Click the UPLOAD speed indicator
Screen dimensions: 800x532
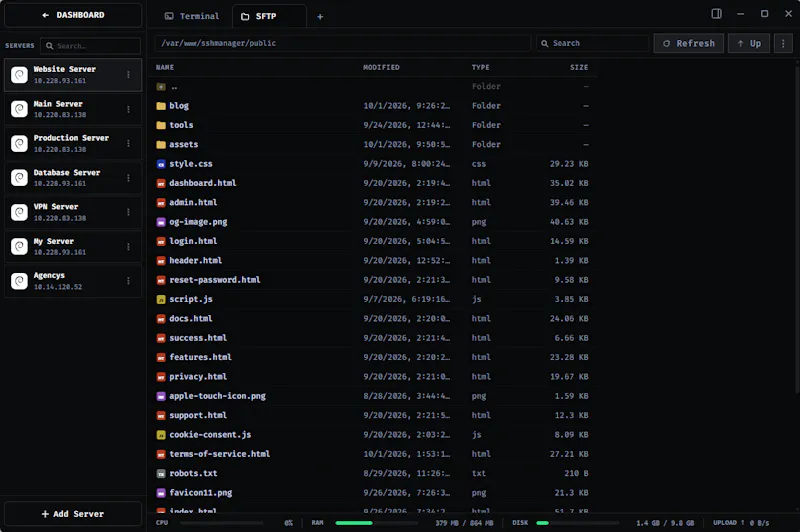pyautogui.click(x=741, y=523)
